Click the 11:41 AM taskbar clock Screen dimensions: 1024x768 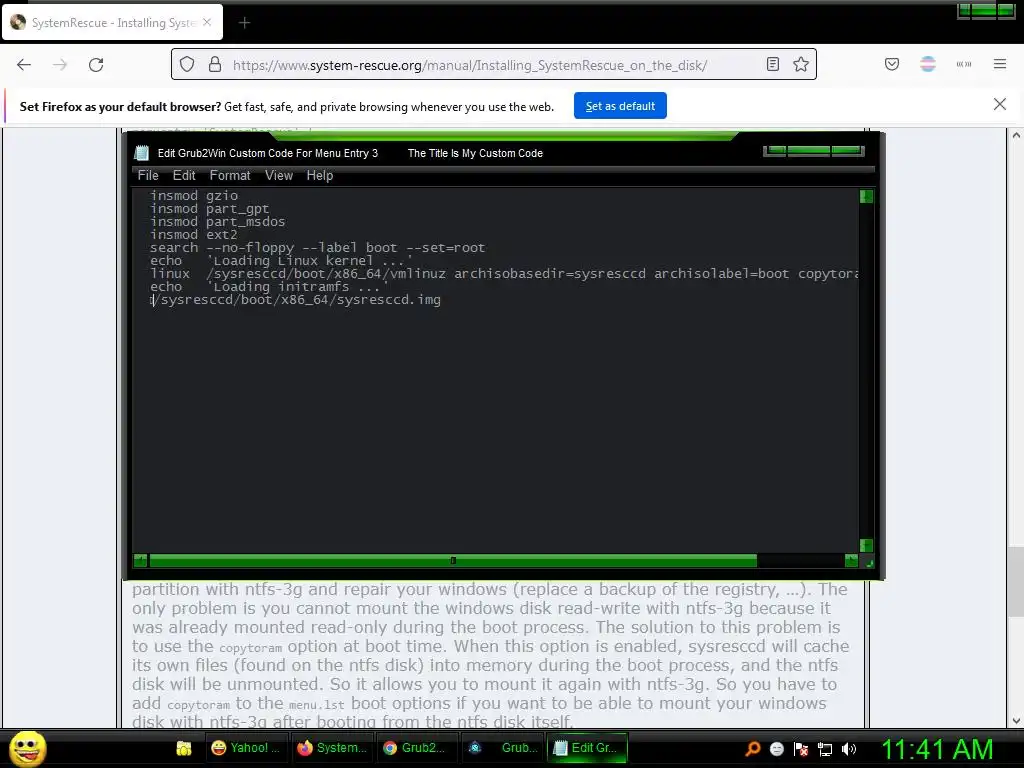[x=938, y=749]
